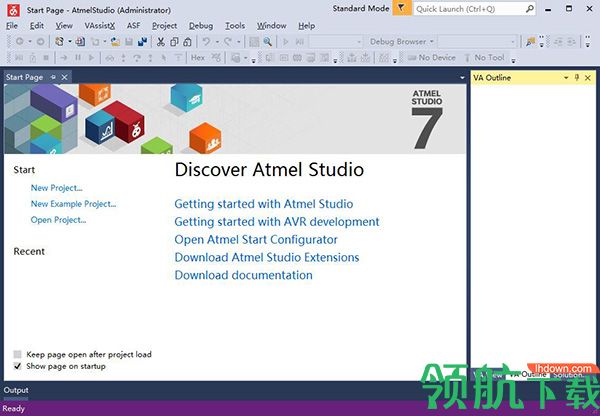Click the Pause debugging icon
Image resolution: width=600 pixels, height=416 pixels.
tap(78, 57)
